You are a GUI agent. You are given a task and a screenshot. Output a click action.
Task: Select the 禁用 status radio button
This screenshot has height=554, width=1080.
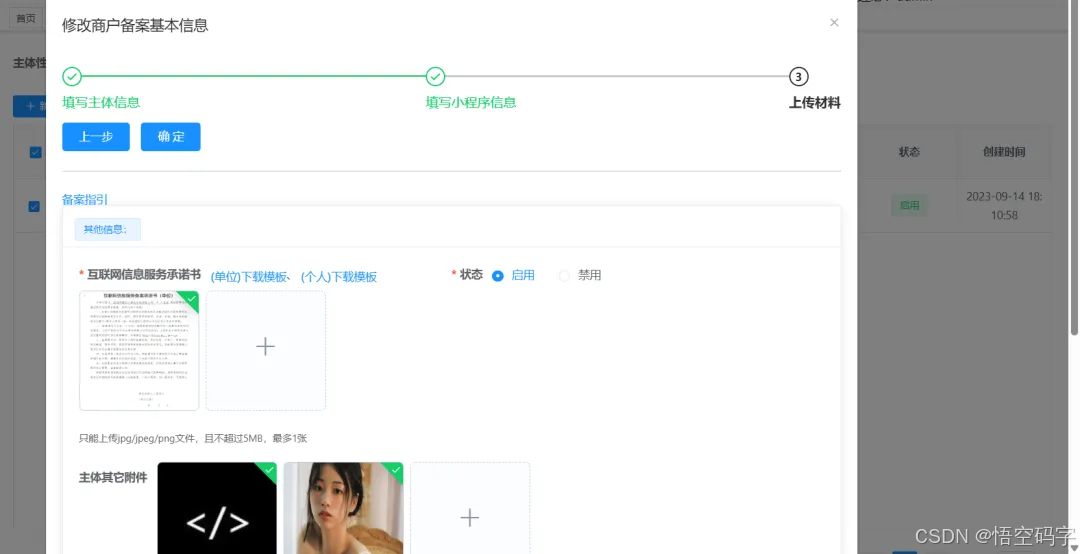pyautogui.click(x=564, y=276)
